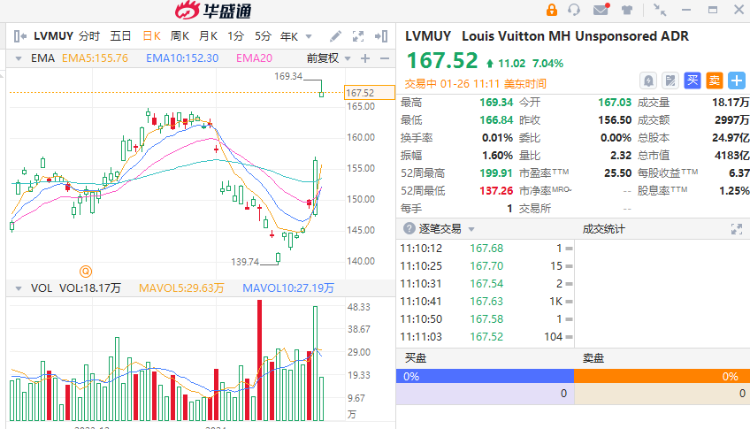The width and height of the screenshot is (750, 429).
Task: Add stock to watchlist plus button
Action: 737,80
